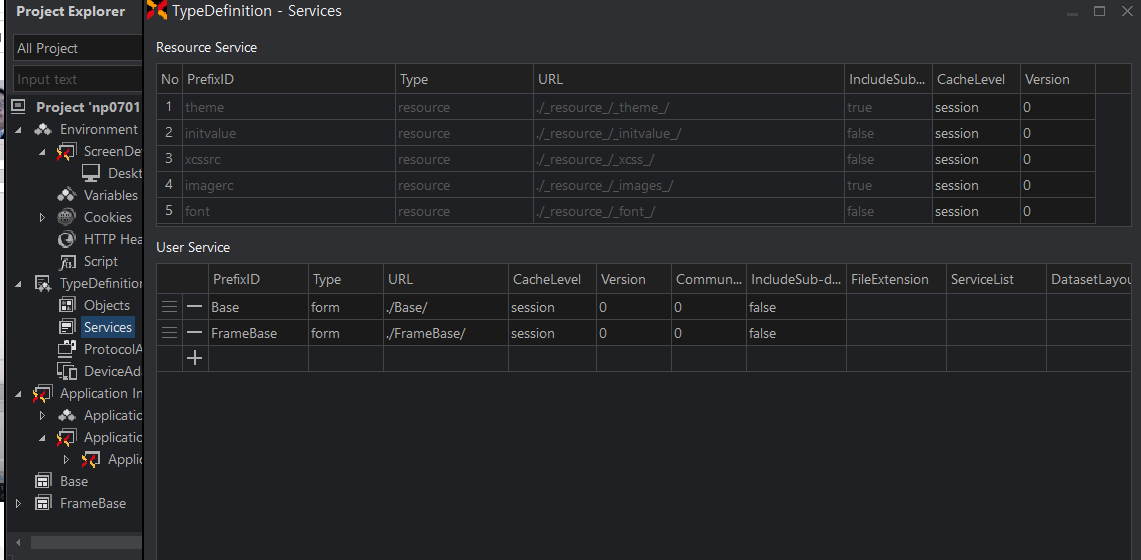Click PrefixID header in Resource Service table

coord(288,79)
